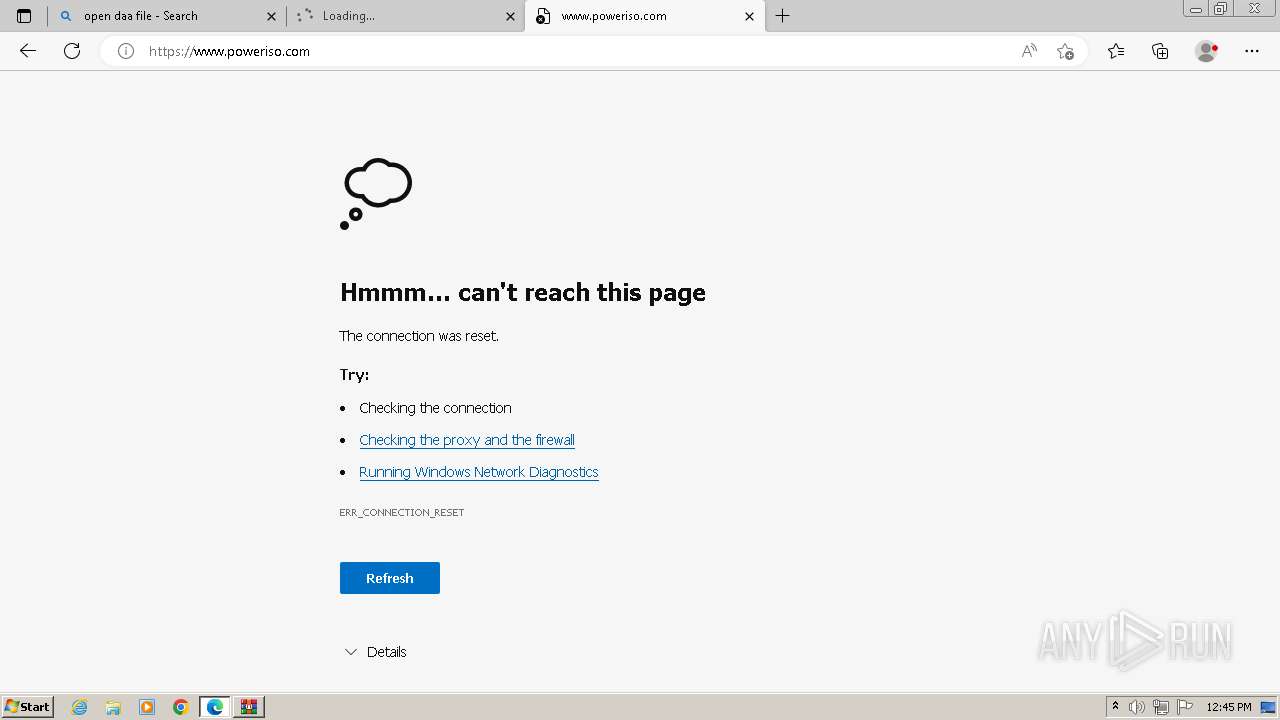The height and width of the screenshot is (720, 1280).
Task: Open the Windows Start menu
Action: [27, 707]
